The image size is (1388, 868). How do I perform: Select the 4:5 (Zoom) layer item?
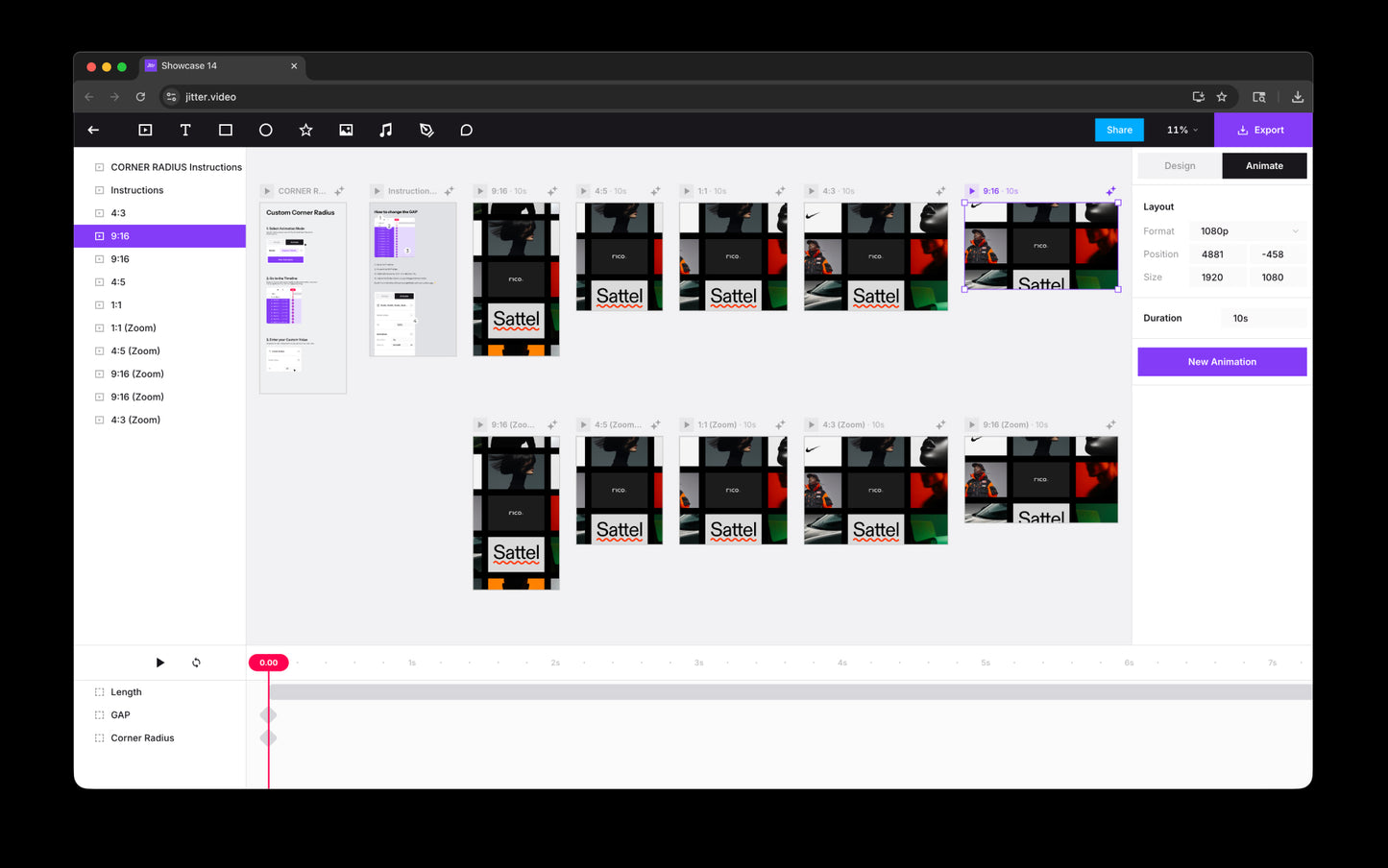[135, 351]
